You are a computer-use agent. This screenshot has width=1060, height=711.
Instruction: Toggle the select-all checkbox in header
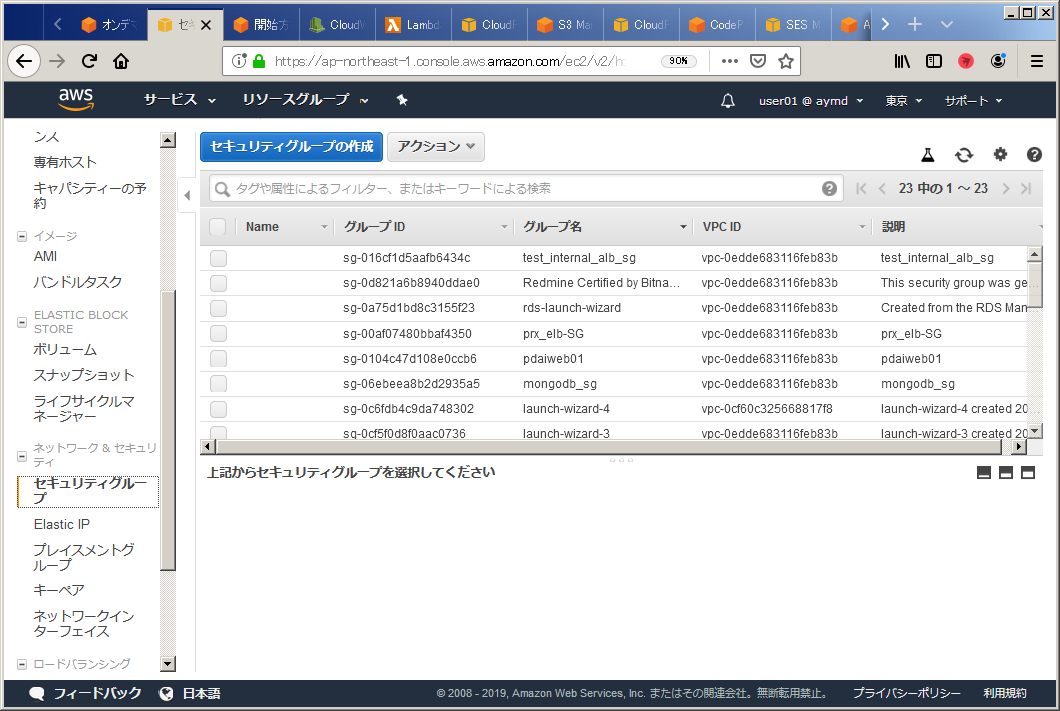tap(218, 227)
